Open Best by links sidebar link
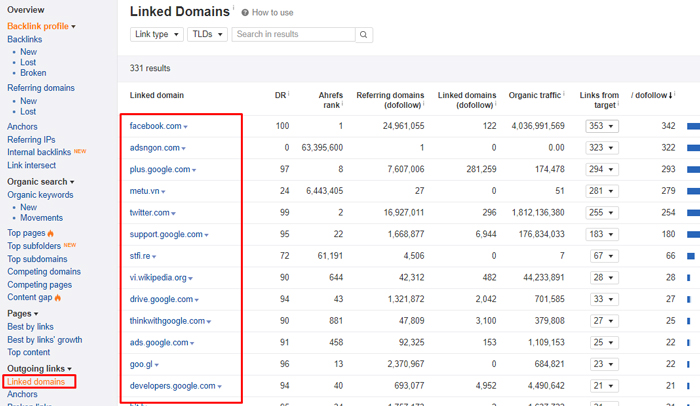 coord(30,327)
